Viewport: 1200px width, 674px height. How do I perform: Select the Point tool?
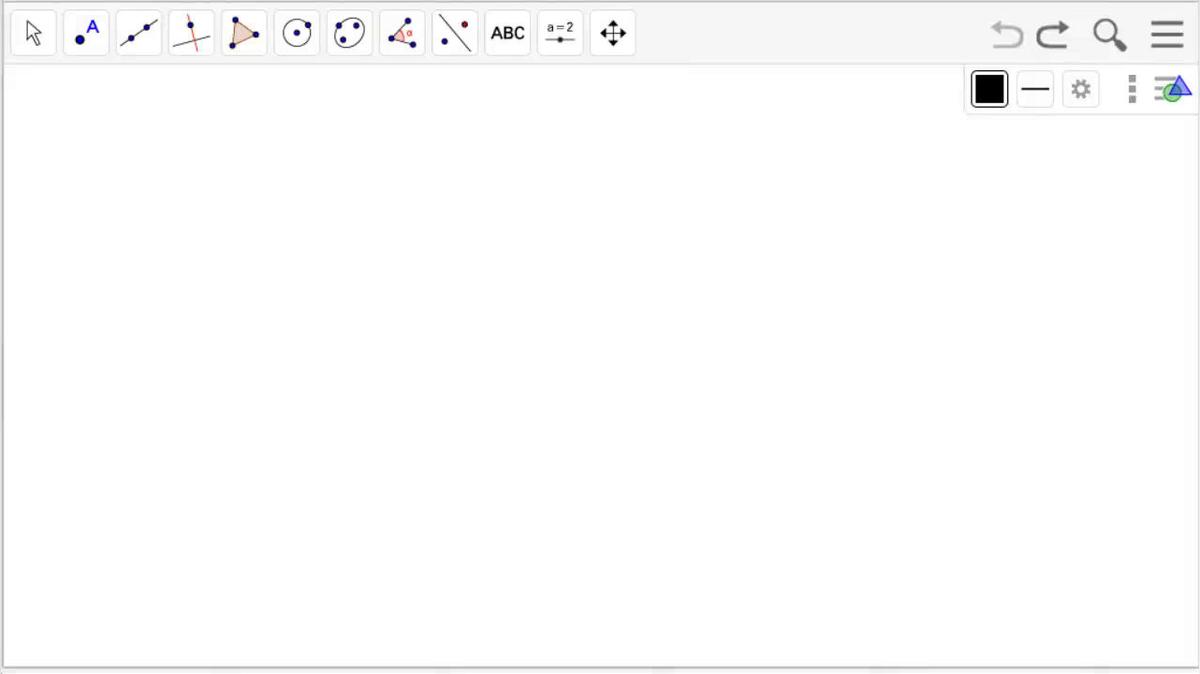pos(86,34)
